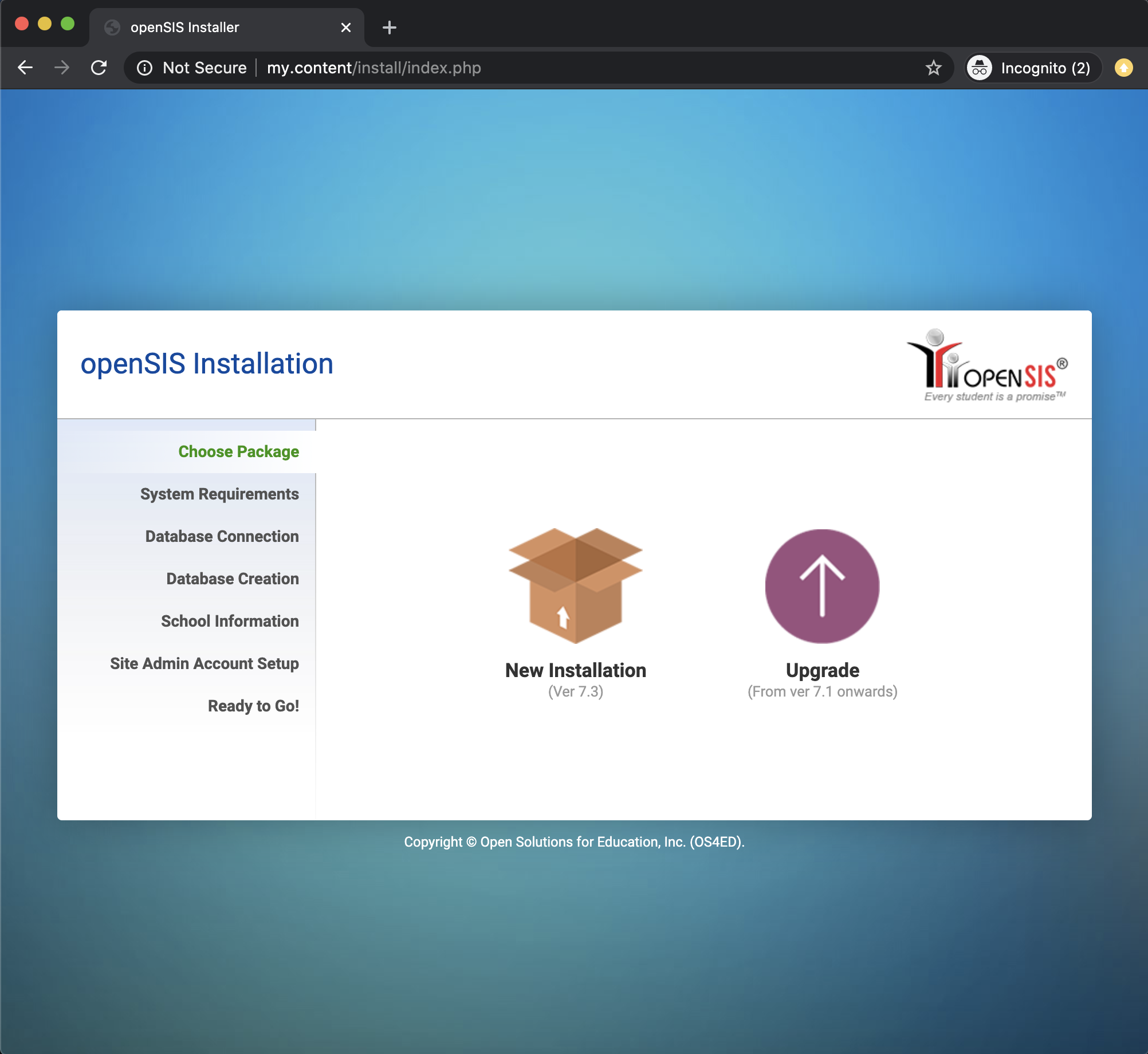Bookmark this page with star icon
Screen dimensions: 1148x1054
point(933,68)
